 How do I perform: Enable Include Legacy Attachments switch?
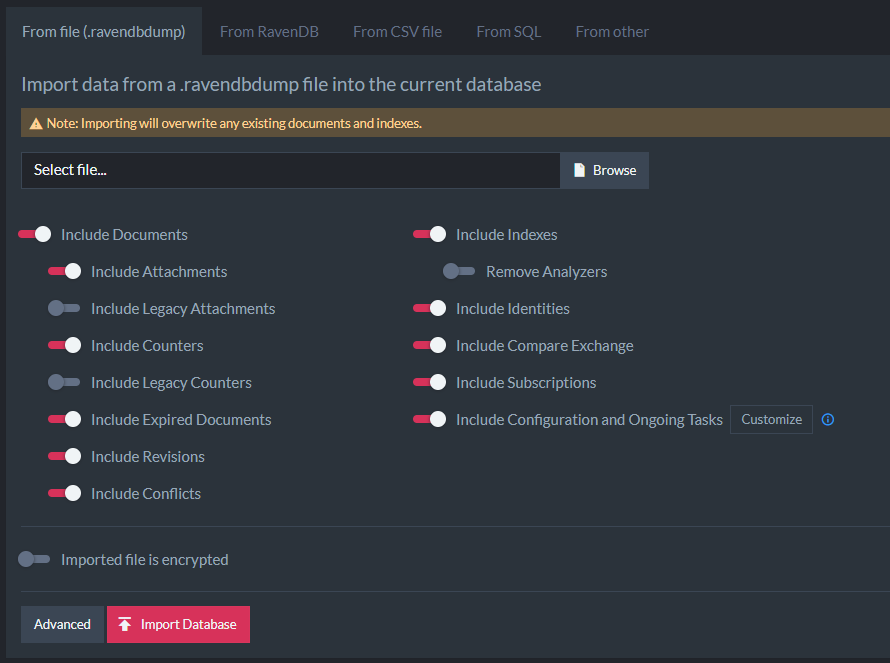64,308
